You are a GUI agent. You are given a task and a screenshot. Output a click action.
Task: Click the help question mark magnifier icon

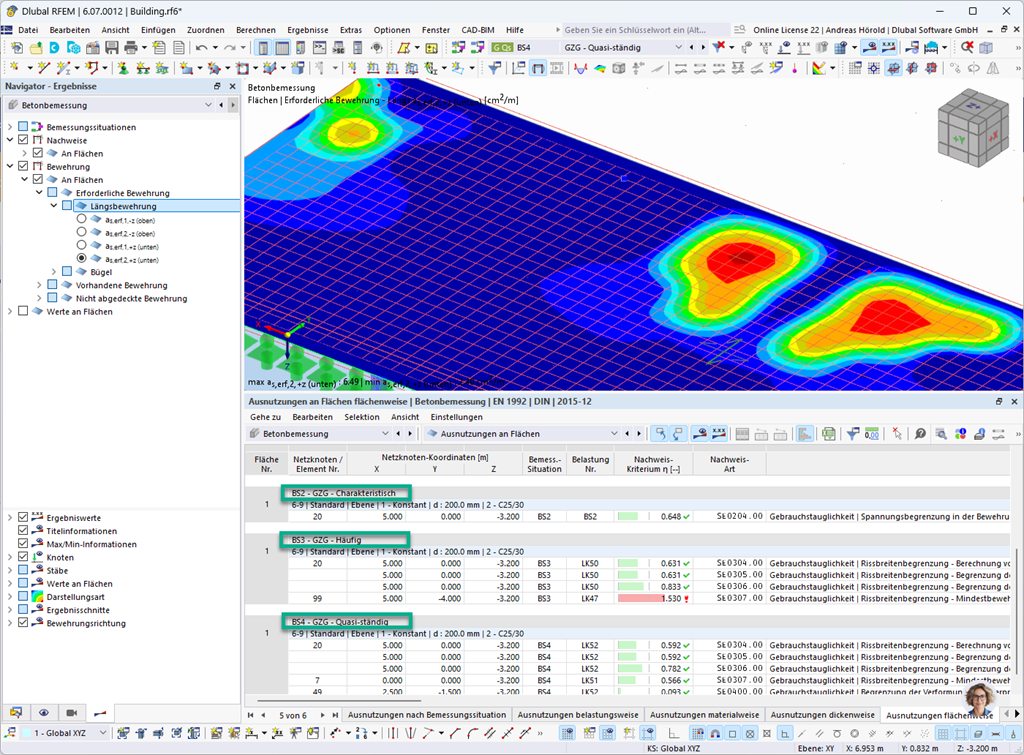coord(920,434)
